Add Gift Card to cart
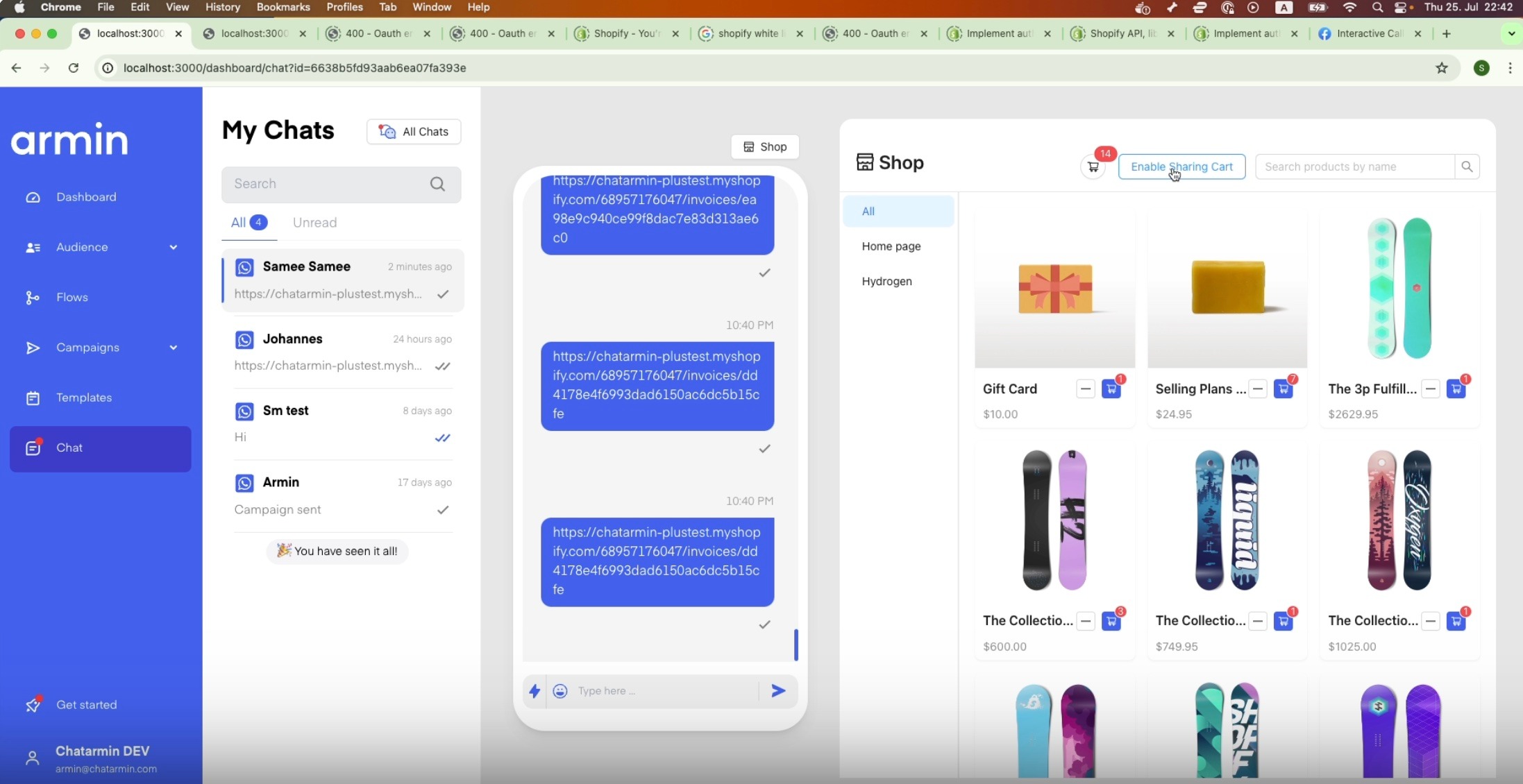Image resolution: width=1523 pixels, height=784 pixels. [1111, 389]
